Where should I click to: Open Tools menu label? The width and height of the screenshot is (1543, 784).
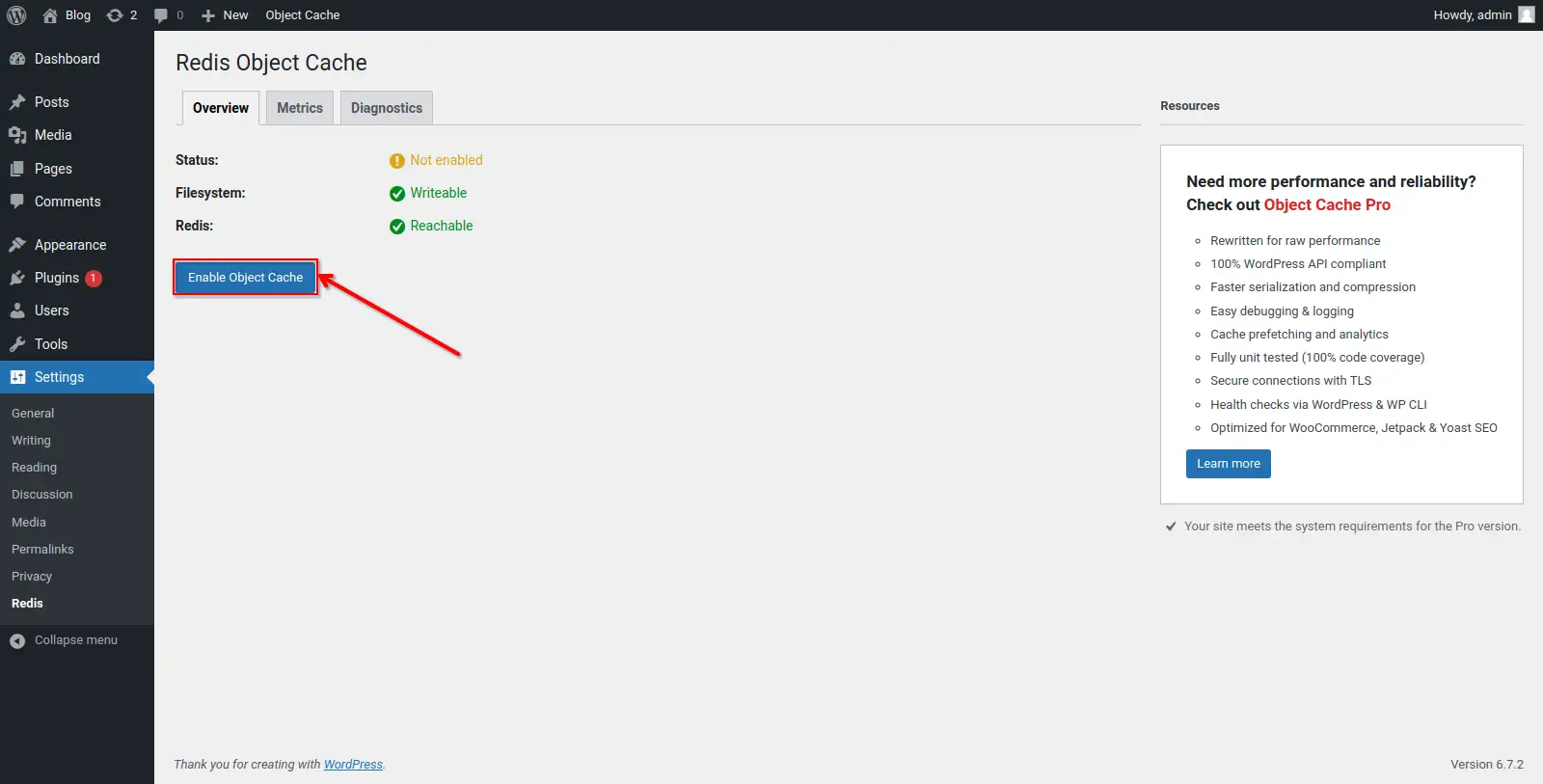(51, 344)
